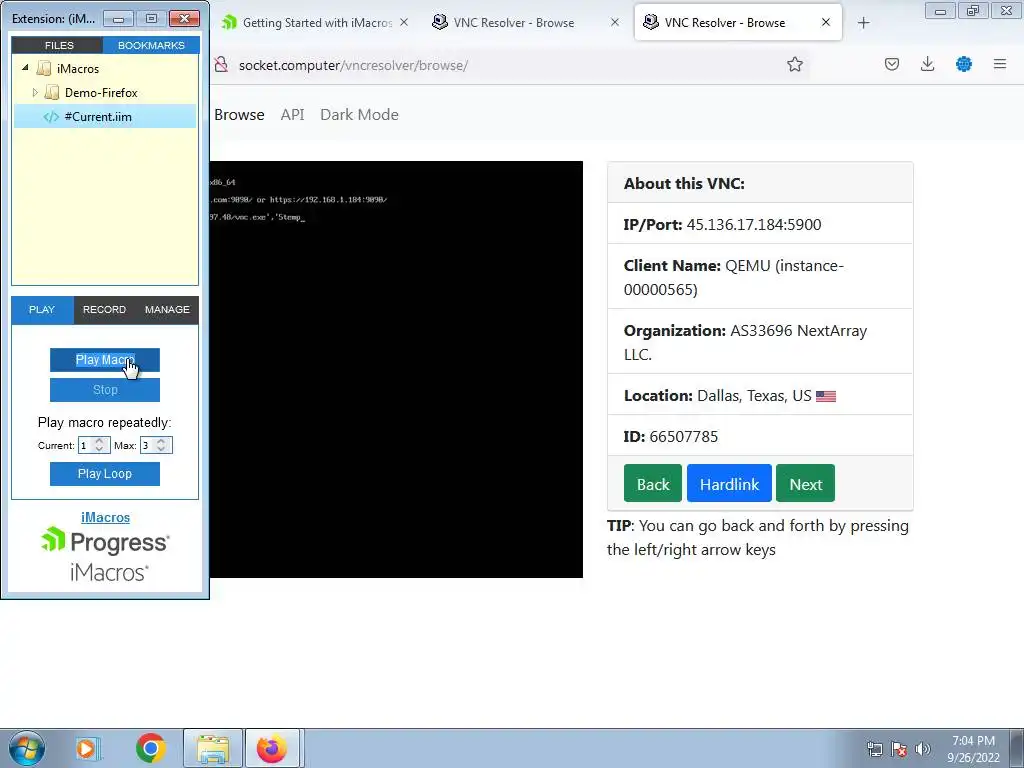Select the Demo-Firefox folder
The image size is (1024, 768).
point(101,93)
